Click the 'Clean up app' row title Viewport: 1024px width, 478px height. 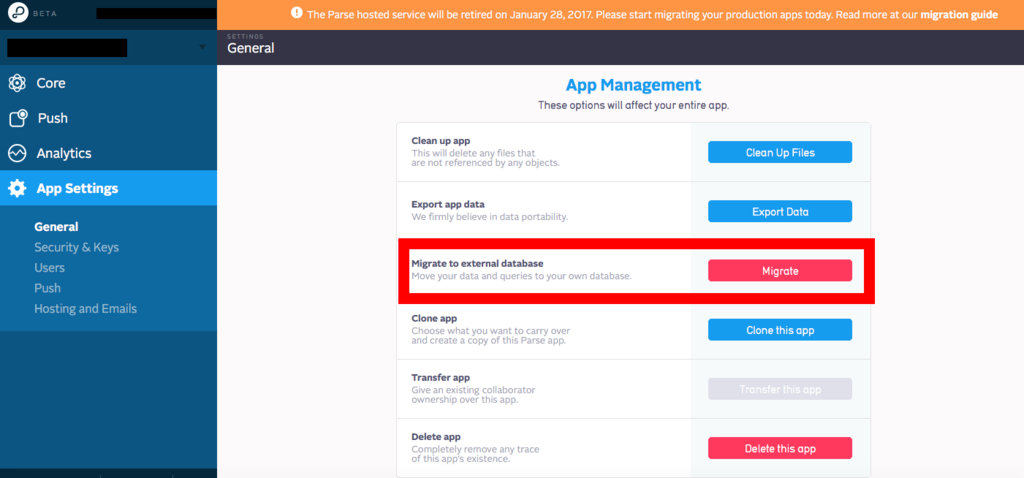[441, 140]
